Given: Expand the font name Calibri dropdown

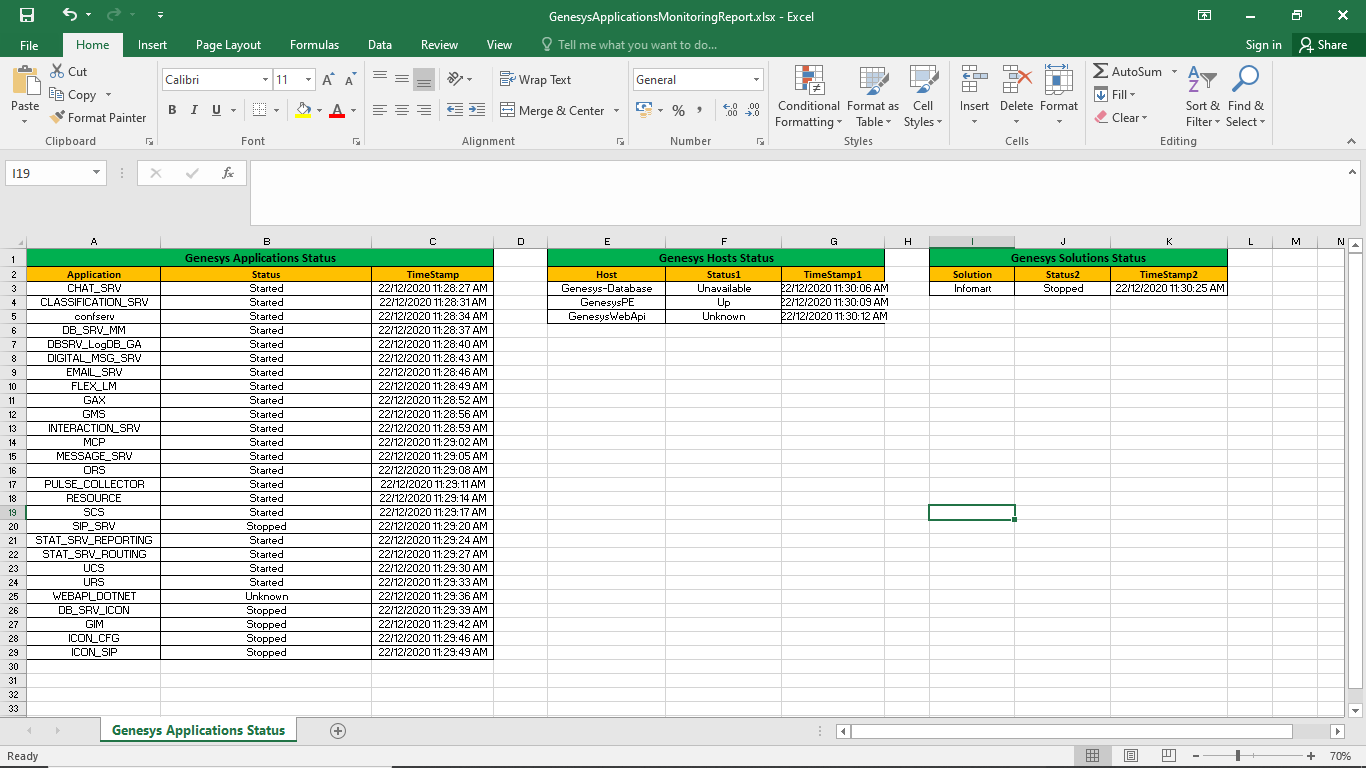Looking at the screenshot, I should pyautogui.click(x=265, y=80).
